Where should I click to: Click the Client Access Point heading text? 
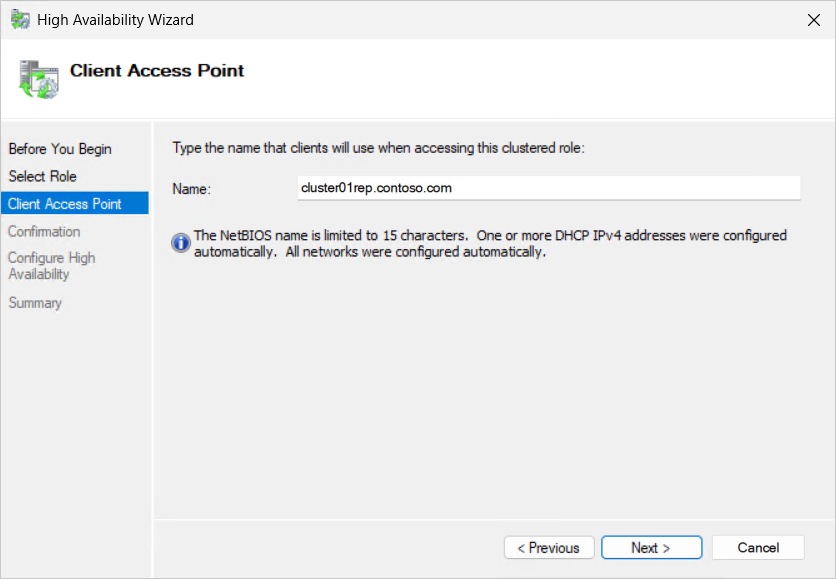click(157, 70)
